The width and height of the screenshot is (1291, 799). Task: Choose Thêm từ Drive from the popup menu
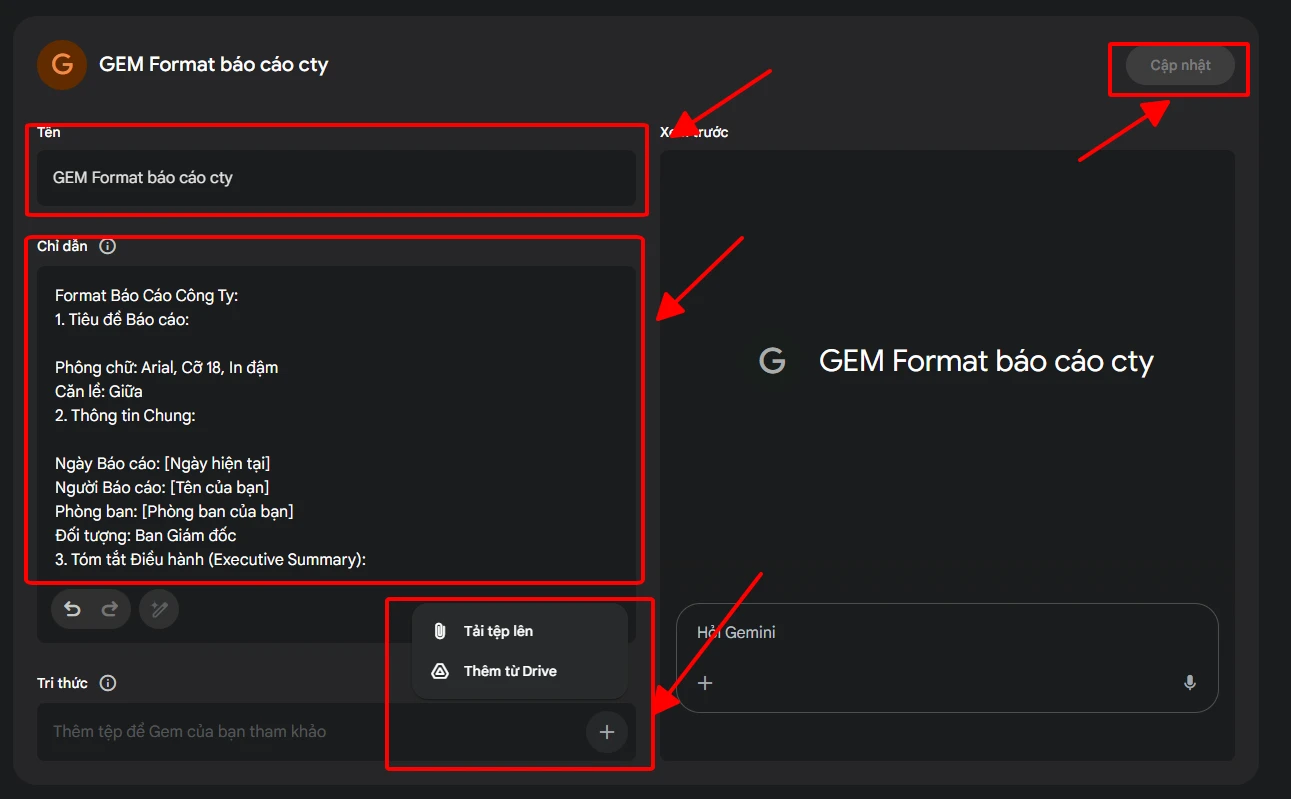[x=520, y=671]
